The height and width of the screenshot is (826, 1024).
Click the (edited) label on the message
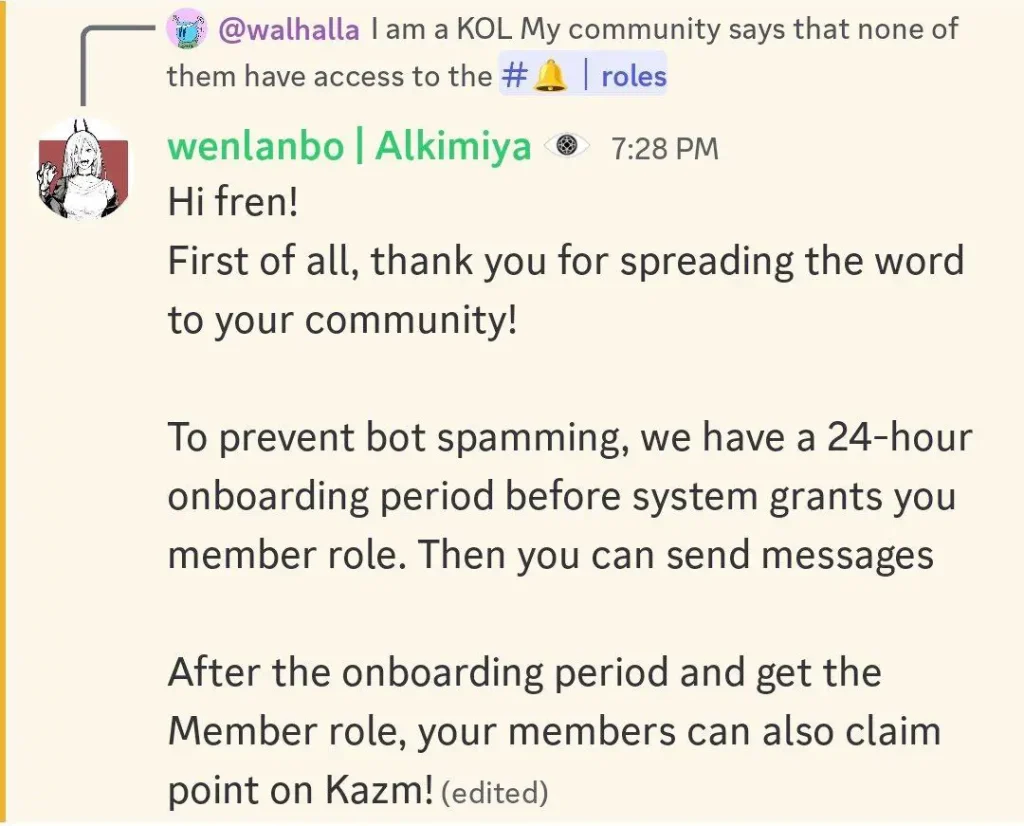(494, 792)
